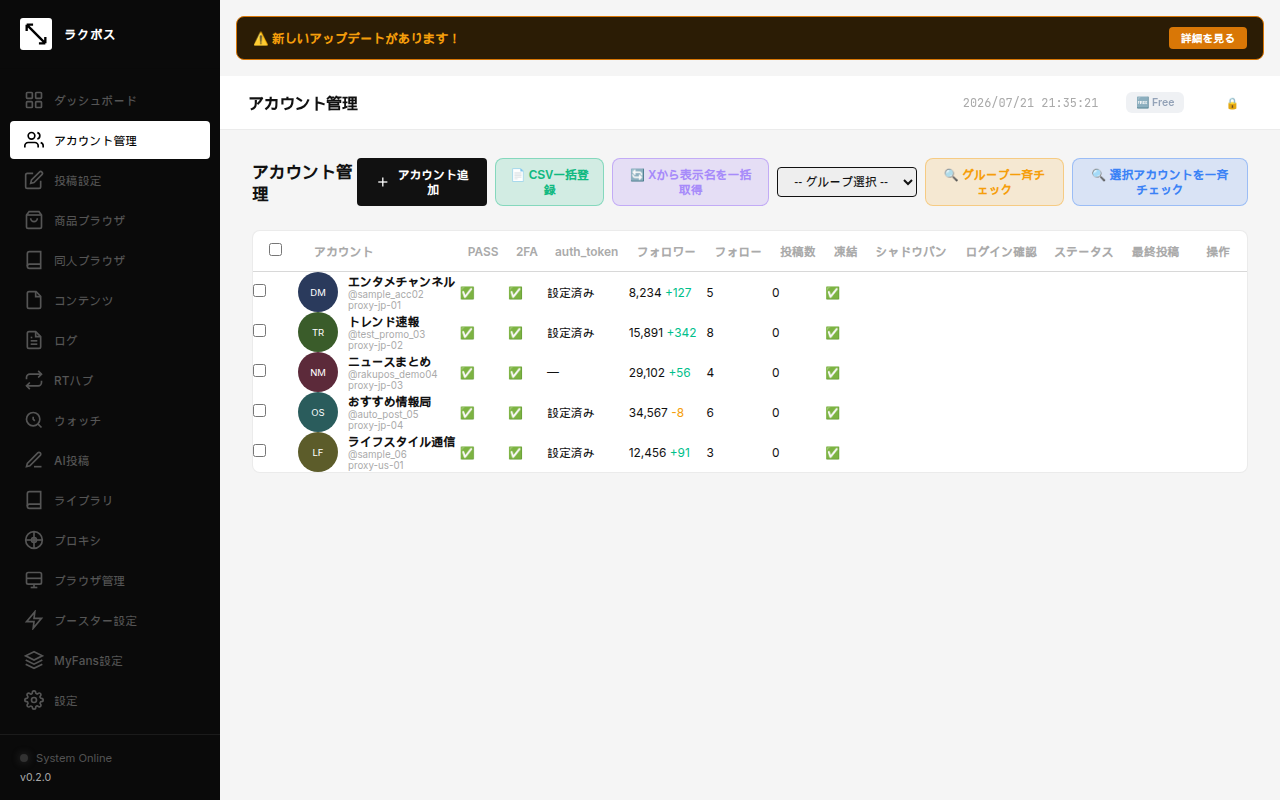Click the MyFans設定 layers icon

pyautogui.click(x=34, y=660)
